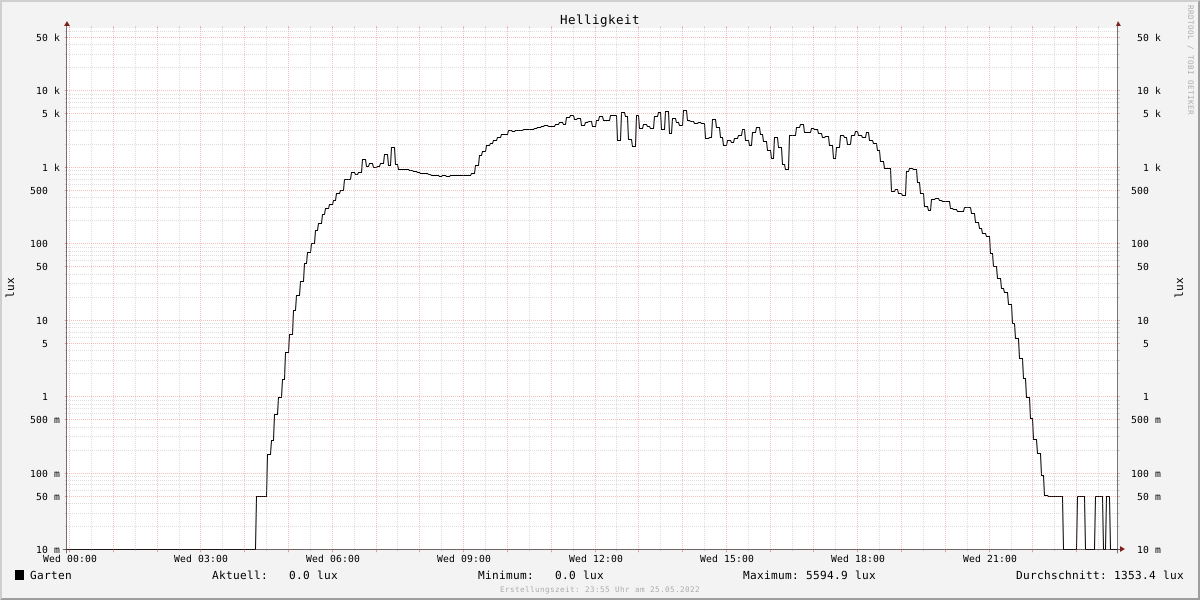
Task: Click the "Wed 18:00" time axis label
Action: (x=858, y=559)
